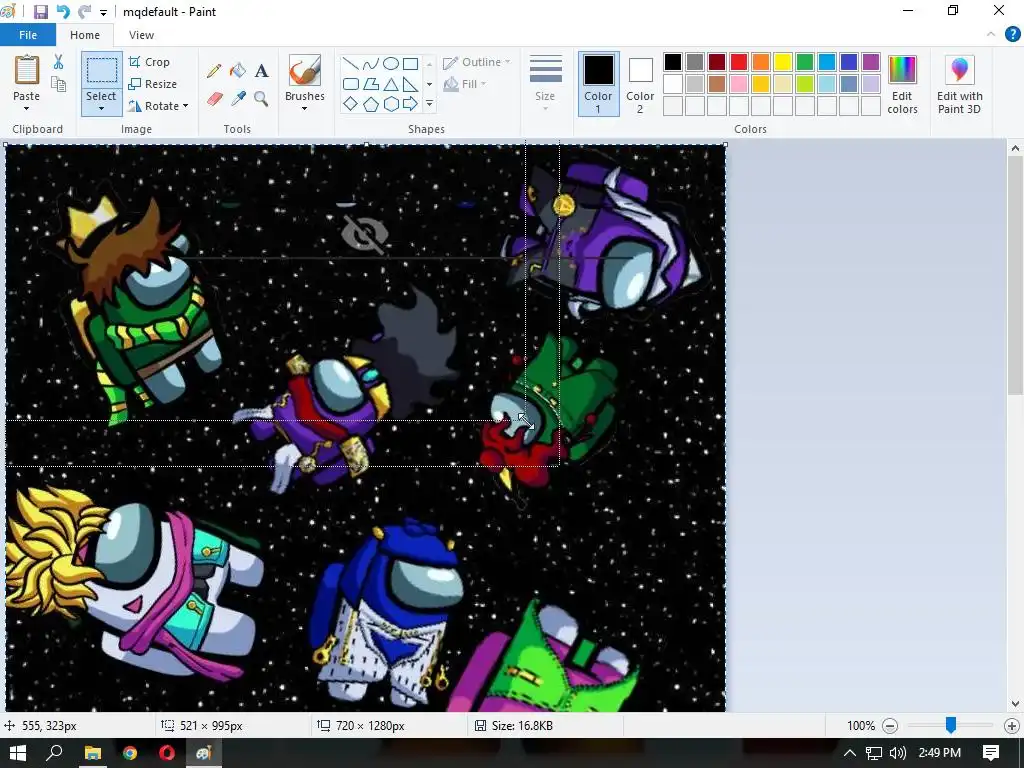Select the Color 2 box
This screenshot has height=768, width=1024.
click(x=640, y=84)
